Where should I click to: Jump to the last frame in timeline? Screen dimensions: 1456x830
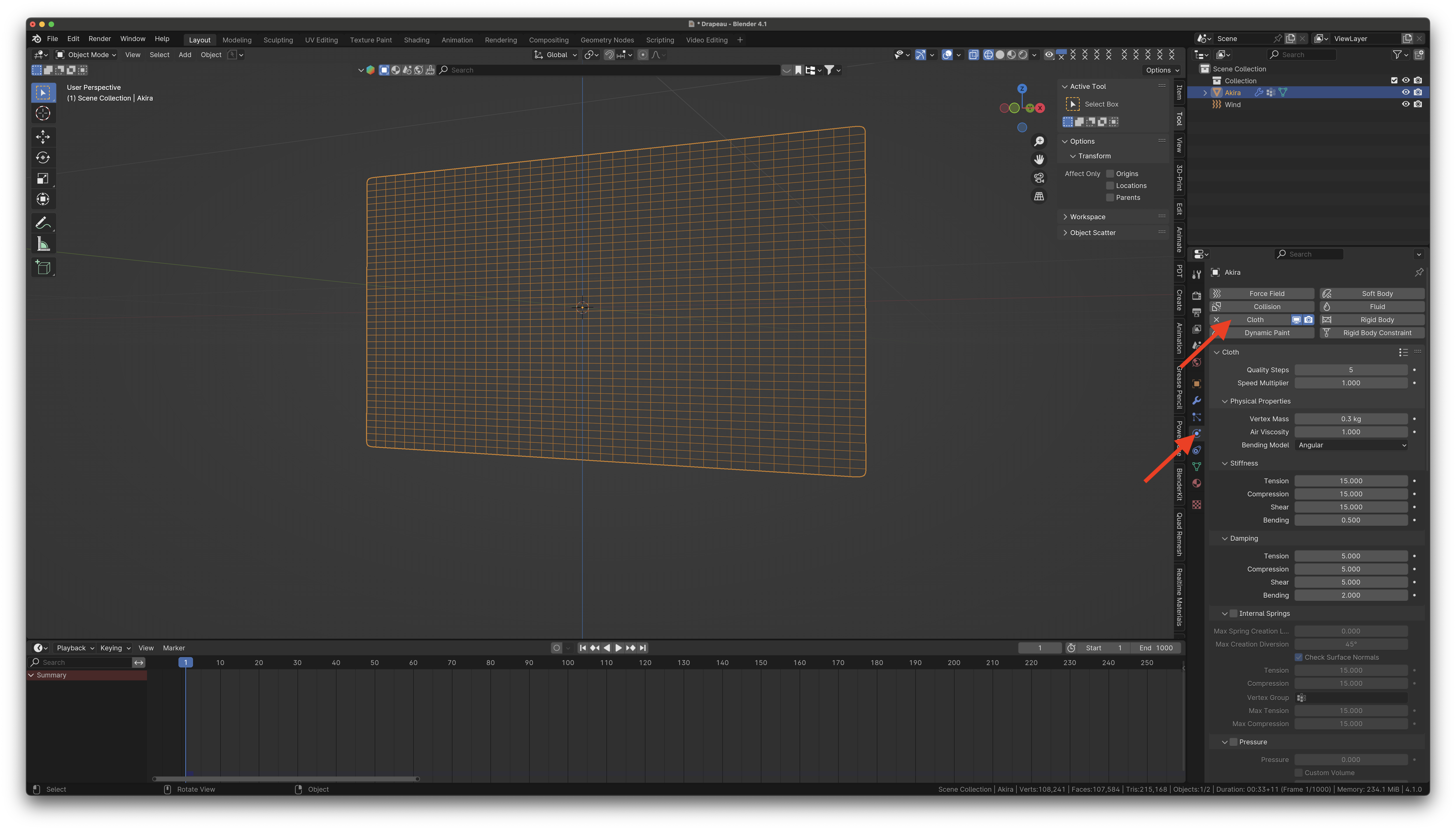(x=643, y=648)
